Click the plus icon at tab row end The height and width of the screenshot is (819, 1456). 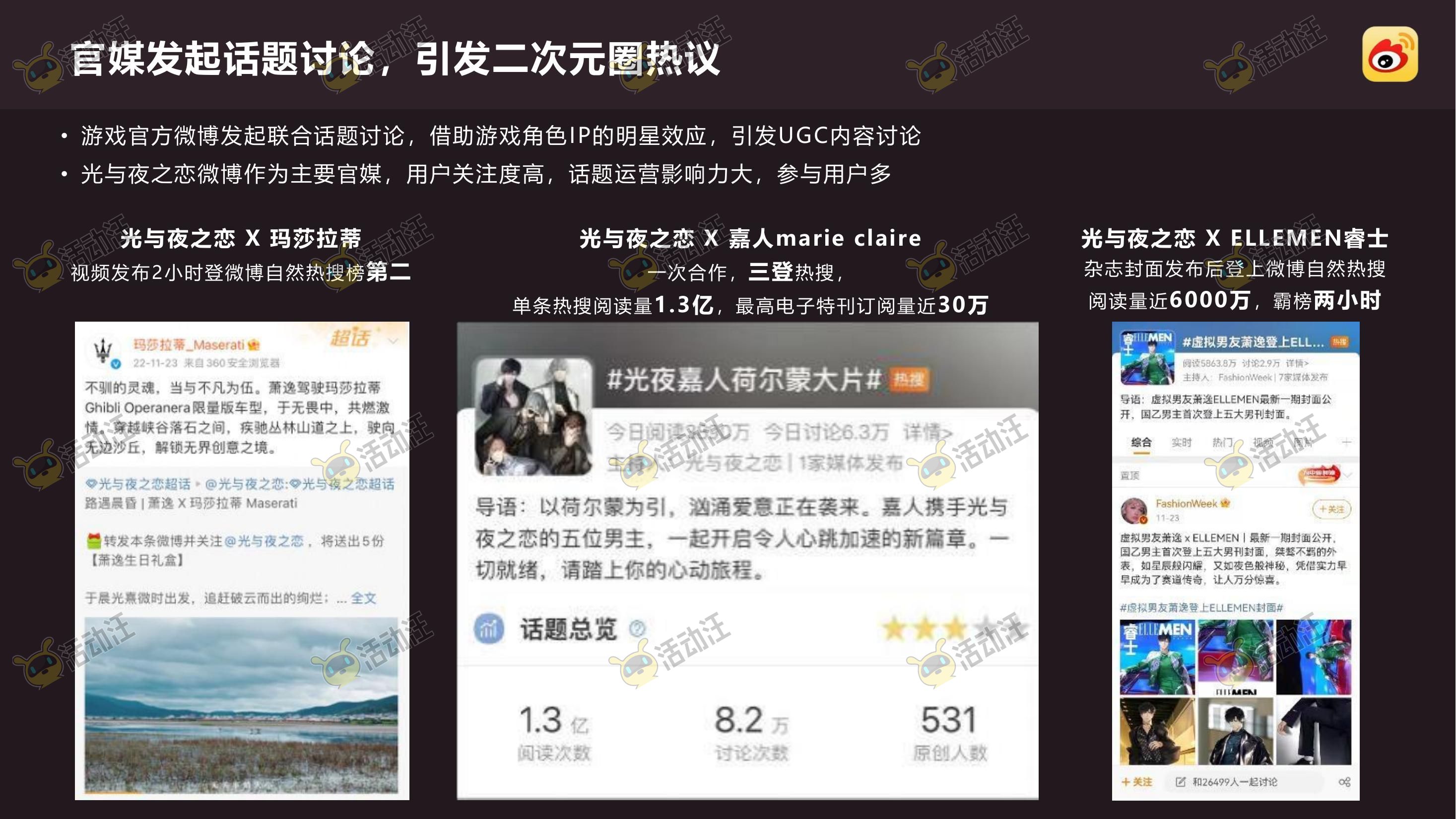pos(1347,442)
